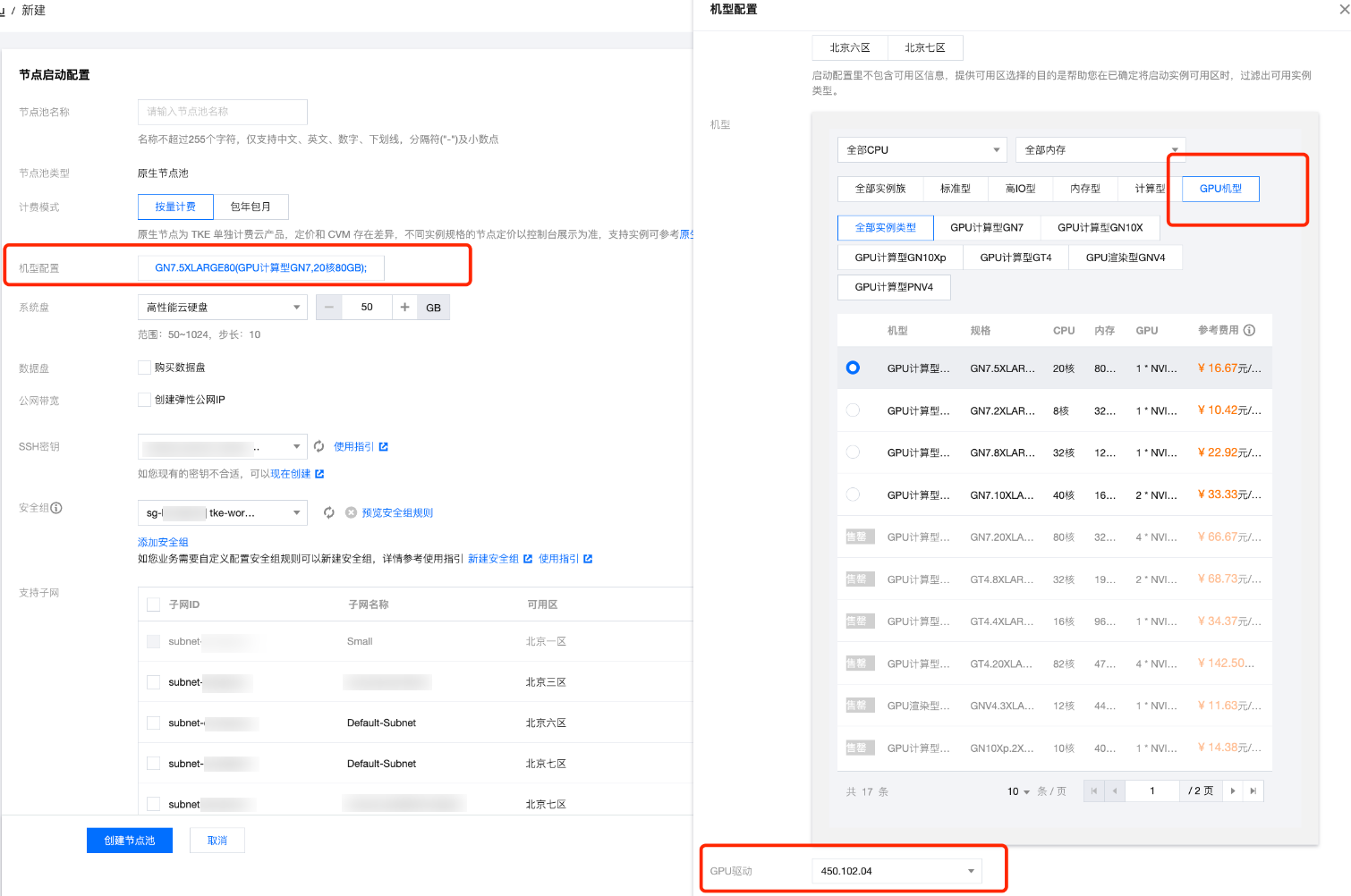Select the GN7.2XLAR 8核 instance radio
Screen dimensions: 1351x896
pyautogui.click(x=853, y=410)
